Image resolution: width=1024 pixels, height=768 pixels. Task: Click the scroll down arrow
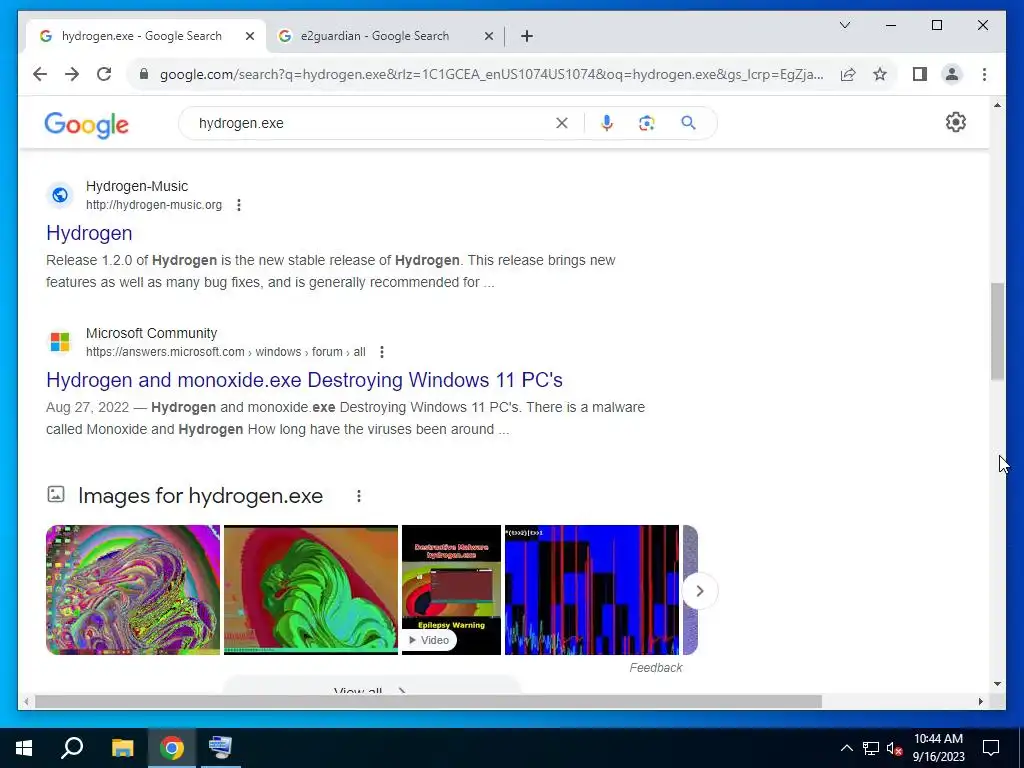tap(997, 684)
